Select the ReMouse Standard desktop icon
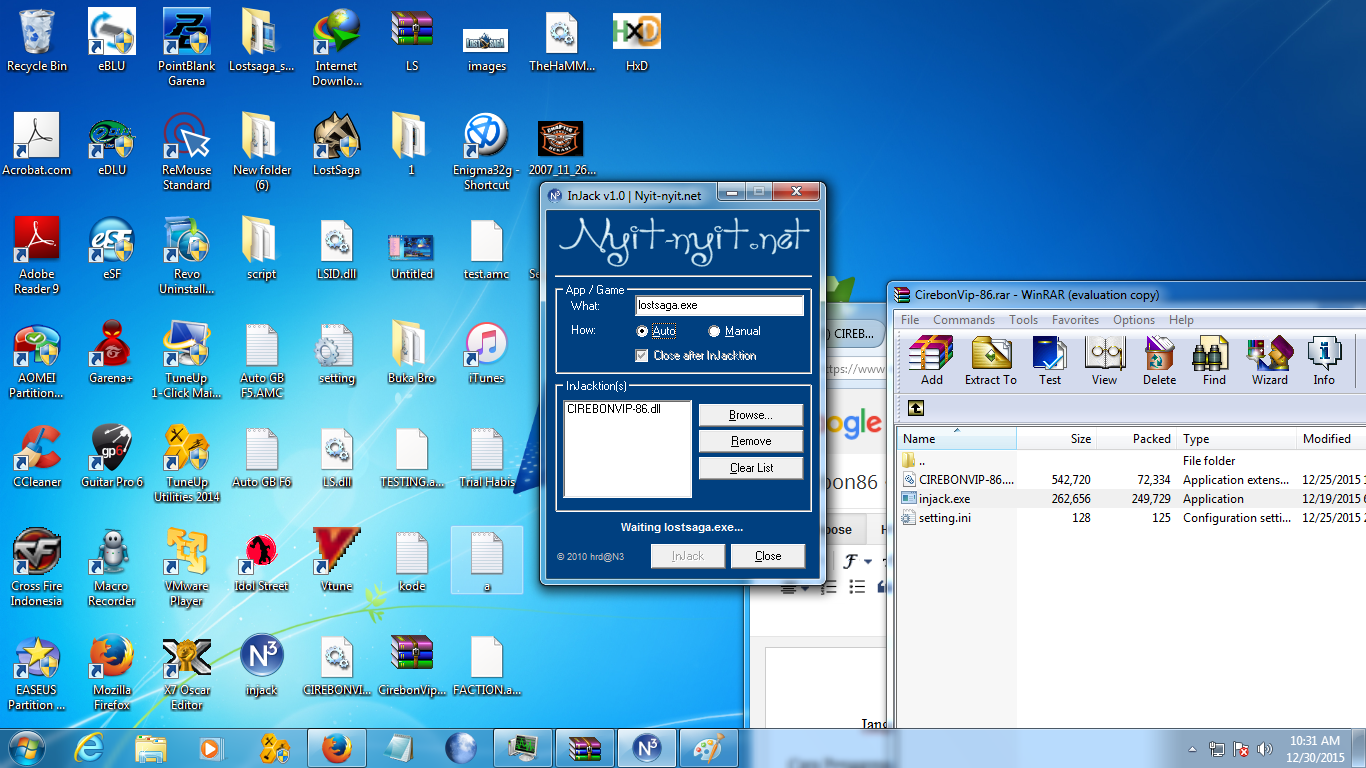1366x768 pixels. [x=187, y=152]
